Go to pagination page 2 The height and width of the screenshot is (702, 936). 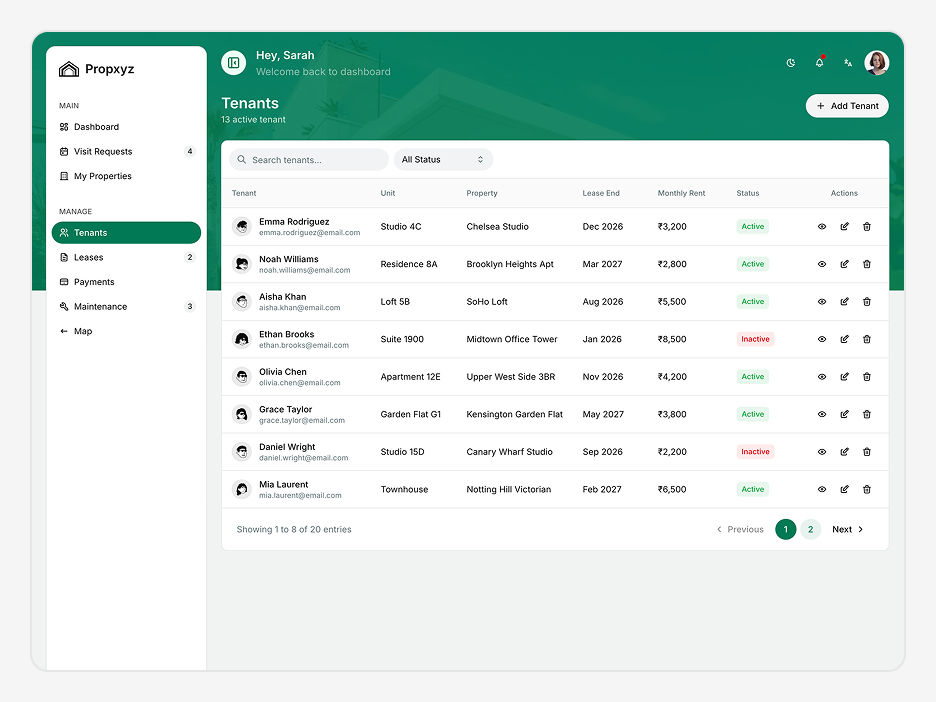811,529
